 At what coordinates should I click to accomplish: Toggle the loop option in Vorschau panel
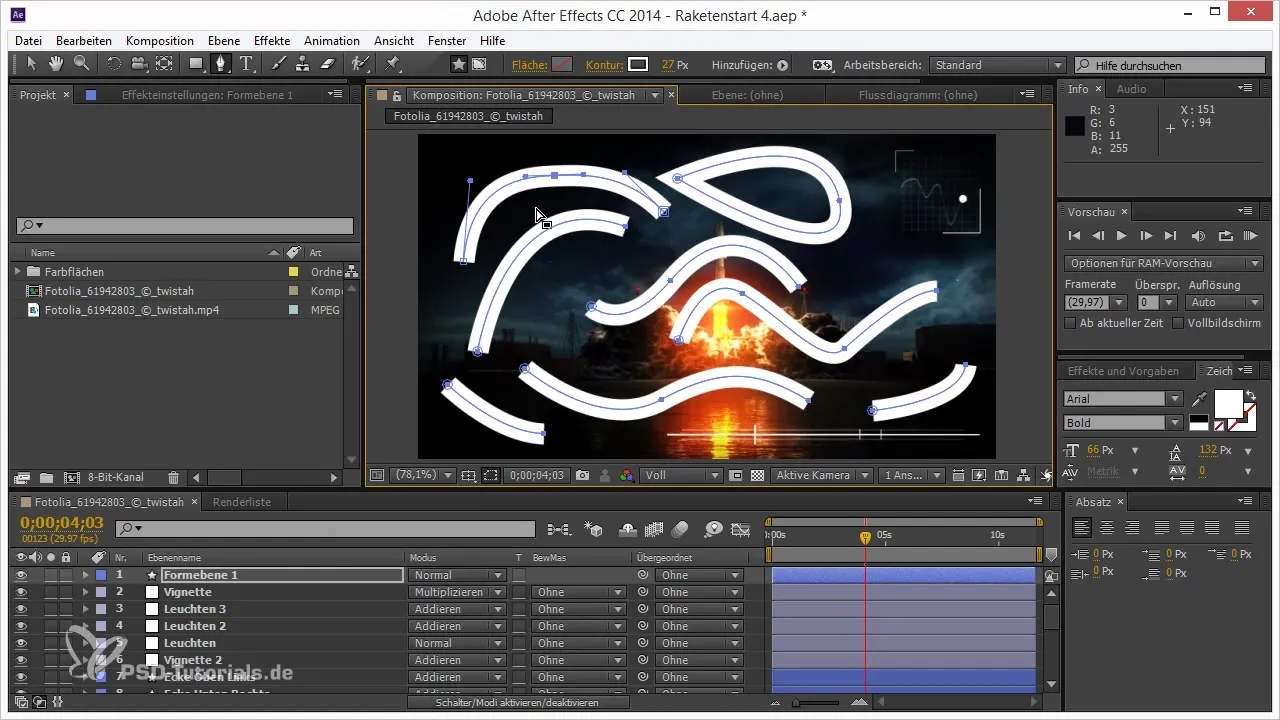[1225, 236]
